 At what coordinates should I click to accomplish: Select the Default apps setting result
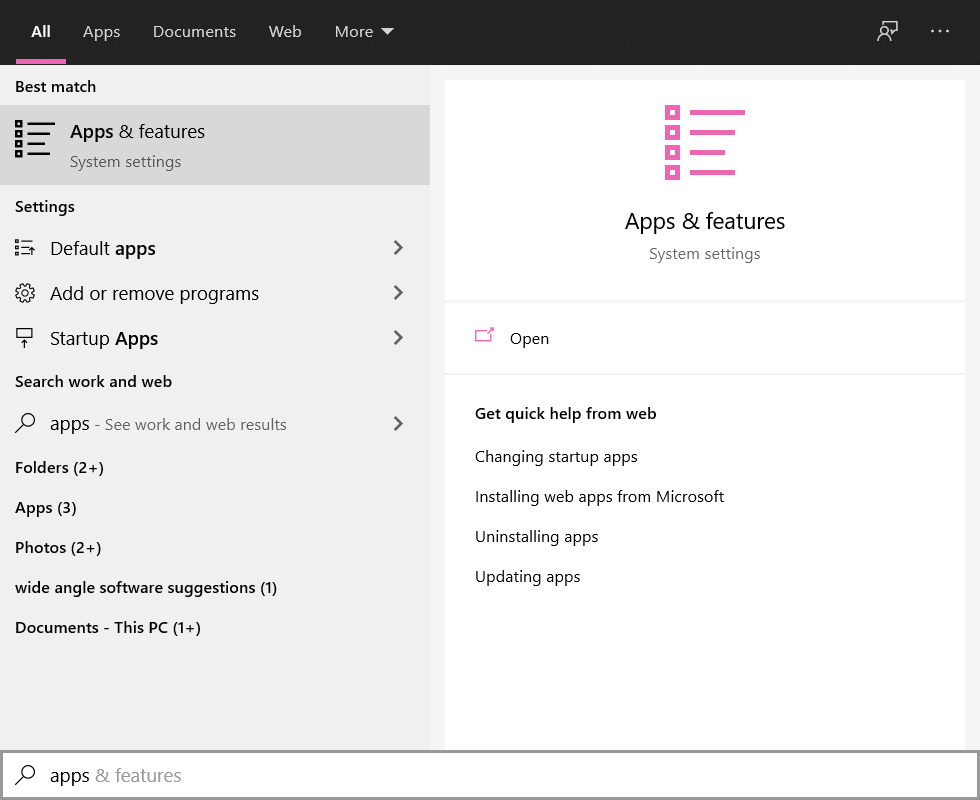pyautogui.click(x=215, y=248)
